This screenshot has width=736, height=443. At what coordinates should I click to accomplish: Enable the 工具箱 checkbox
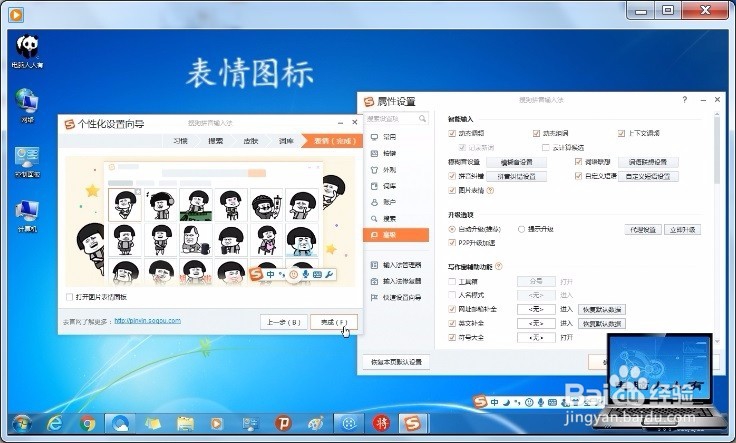click(452, 282)
